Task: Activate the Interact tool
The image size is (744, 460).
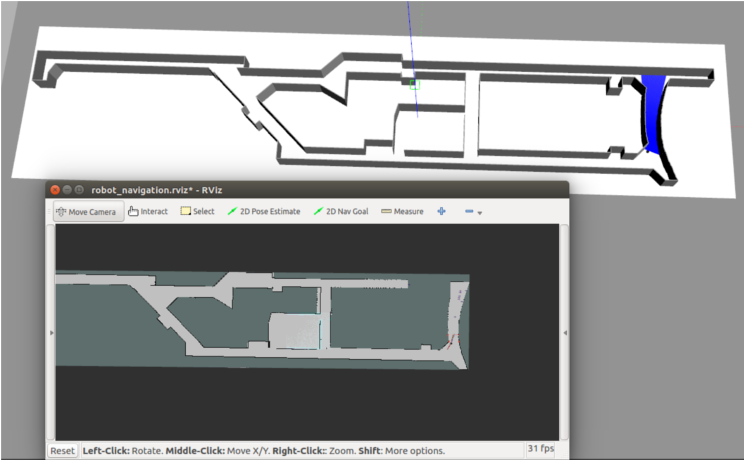Action: click(x=147, y=212)
